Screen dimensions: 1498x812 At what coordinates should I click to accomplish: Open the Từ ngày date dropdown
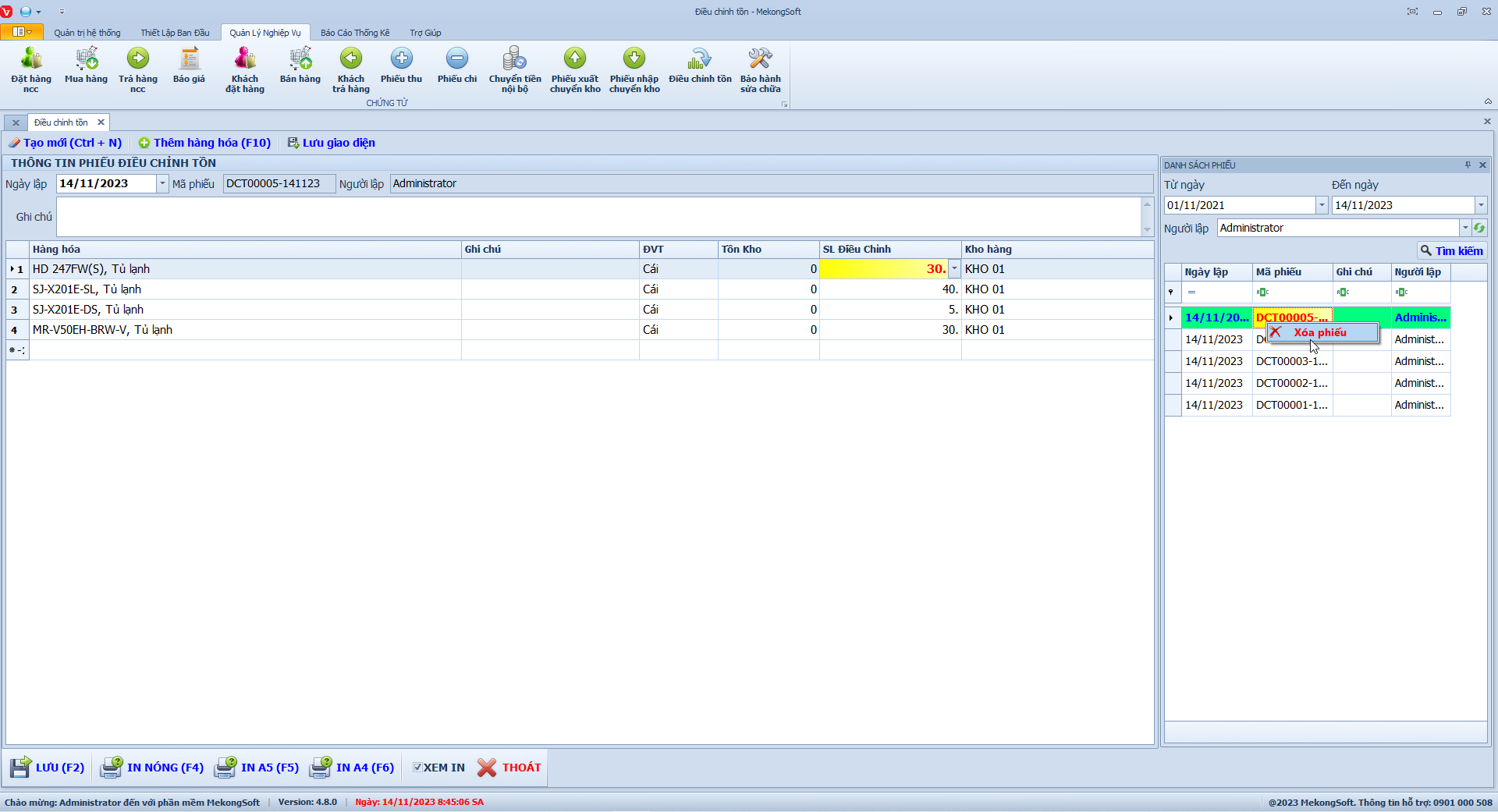pyautogui.click(x=1322, y=205)
